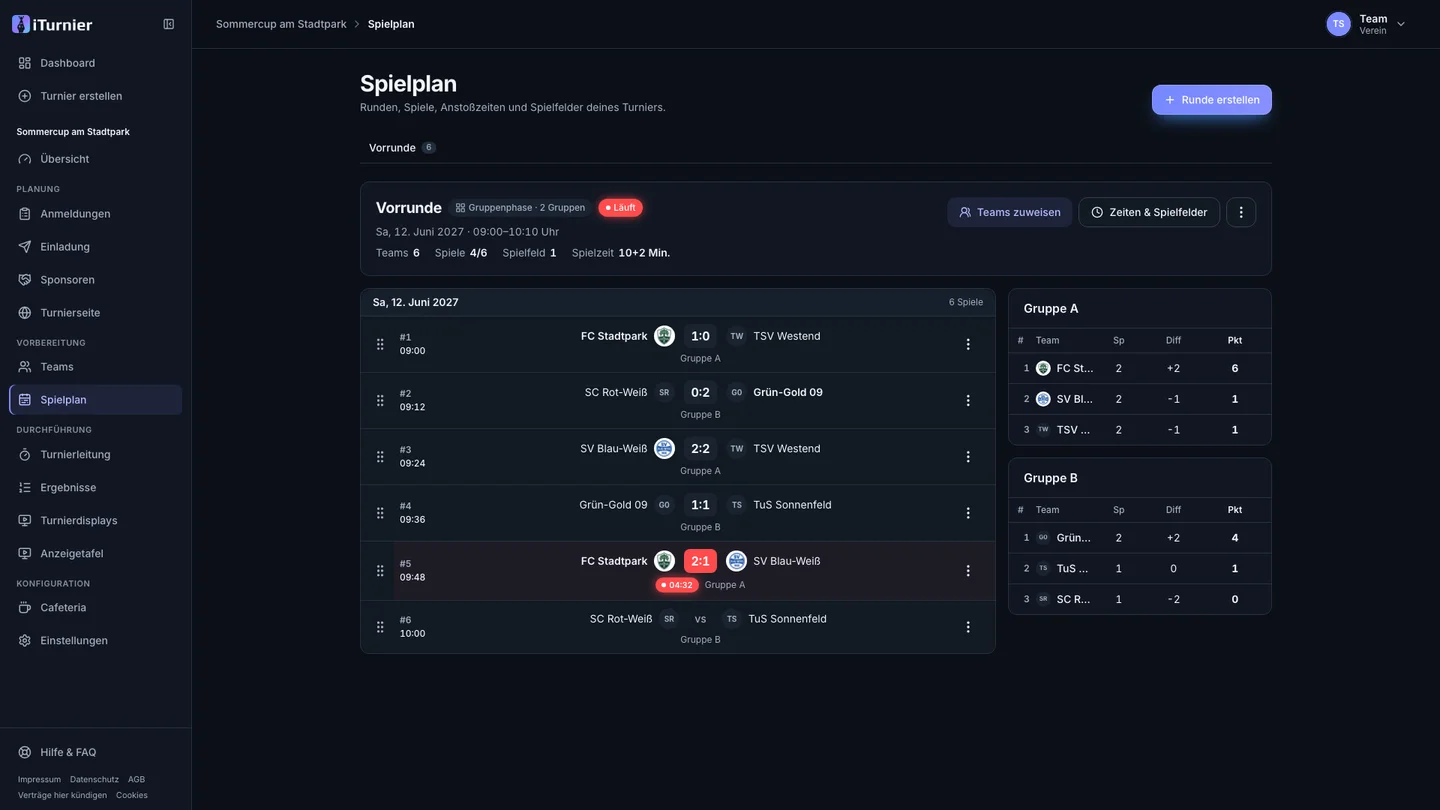This screenshot has width=1440, height=810.
Task: Select the Vorrunde tab
Action: (402, 148)
